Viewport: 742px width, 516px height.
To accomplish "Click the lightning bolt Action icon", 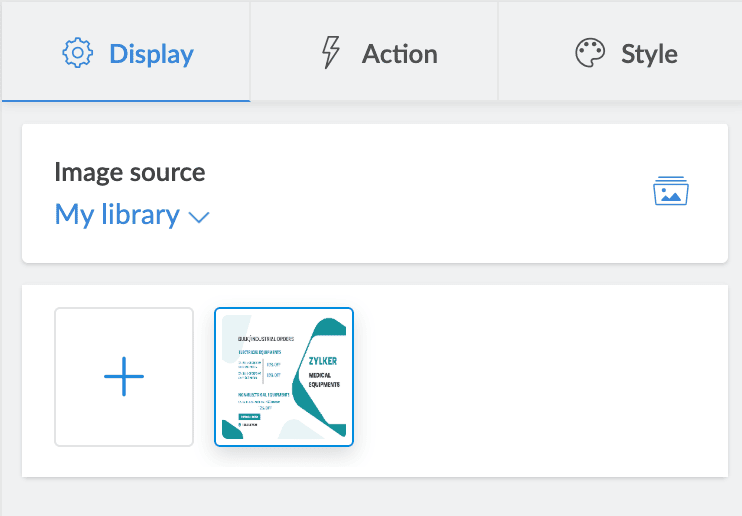I will tap(330, 53).
